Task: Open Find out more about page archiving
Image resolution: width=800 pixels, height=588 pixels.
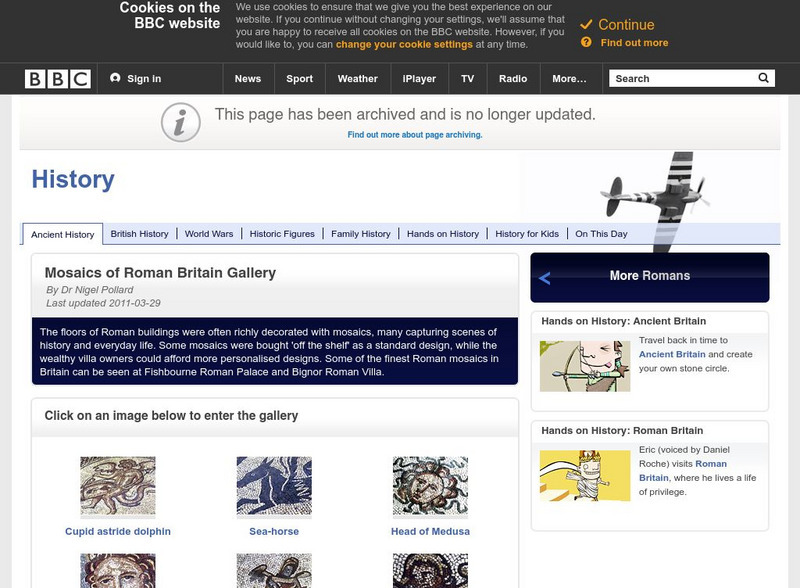Action: click(415, 135)
